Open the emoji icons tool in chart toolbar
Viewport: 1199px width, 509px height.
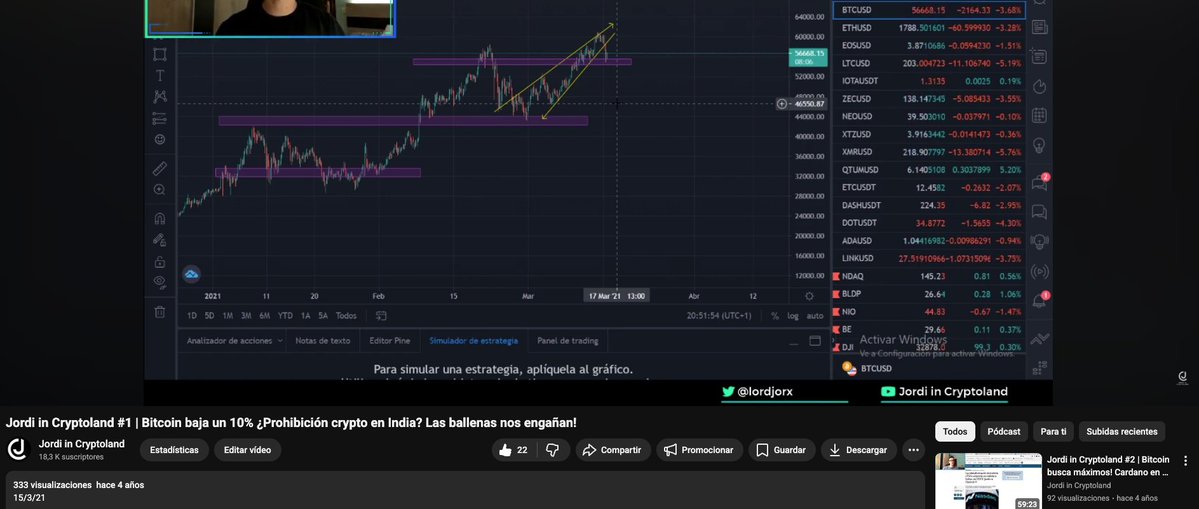[x=160, y=140]
